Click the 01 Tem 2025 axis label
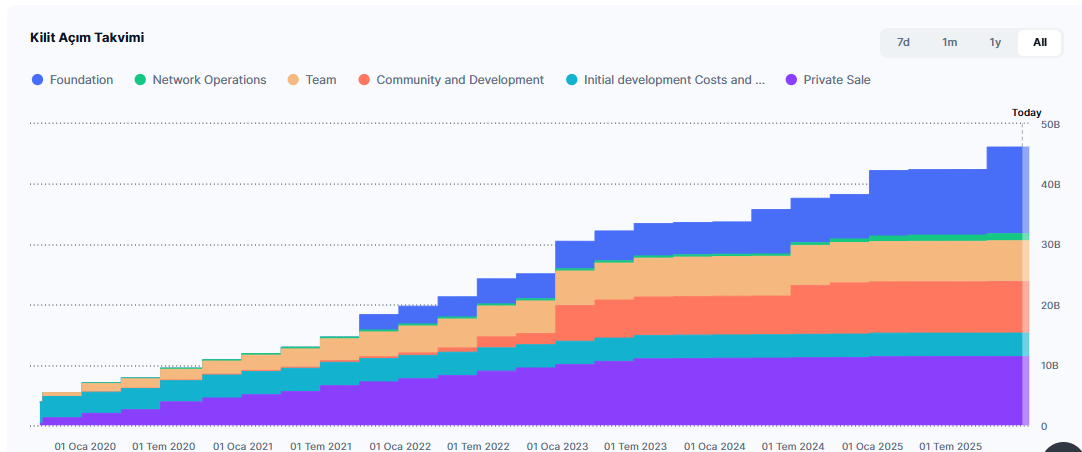 tap(951, 446)
